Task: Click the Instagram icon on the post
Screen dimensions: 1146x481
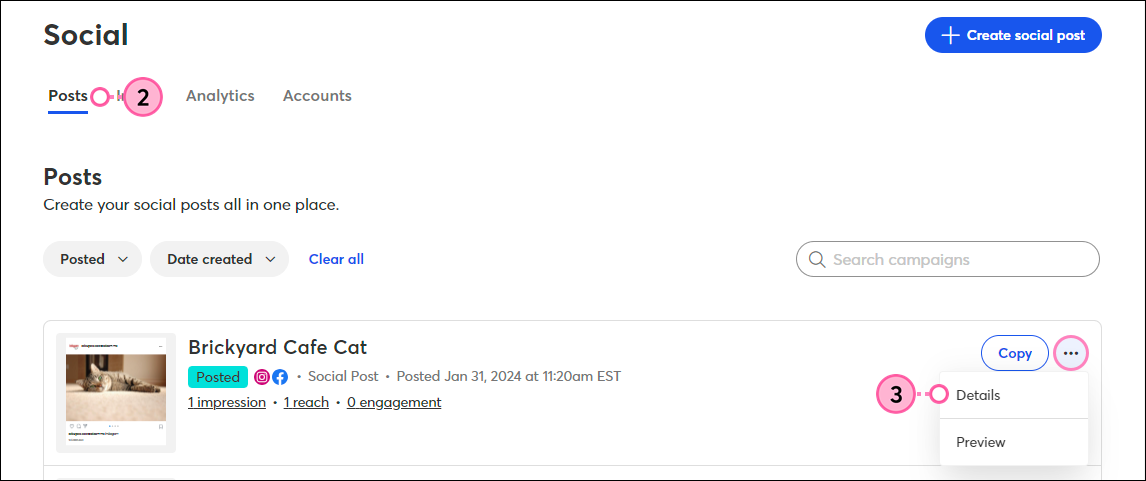Action: tap(262, 377)
